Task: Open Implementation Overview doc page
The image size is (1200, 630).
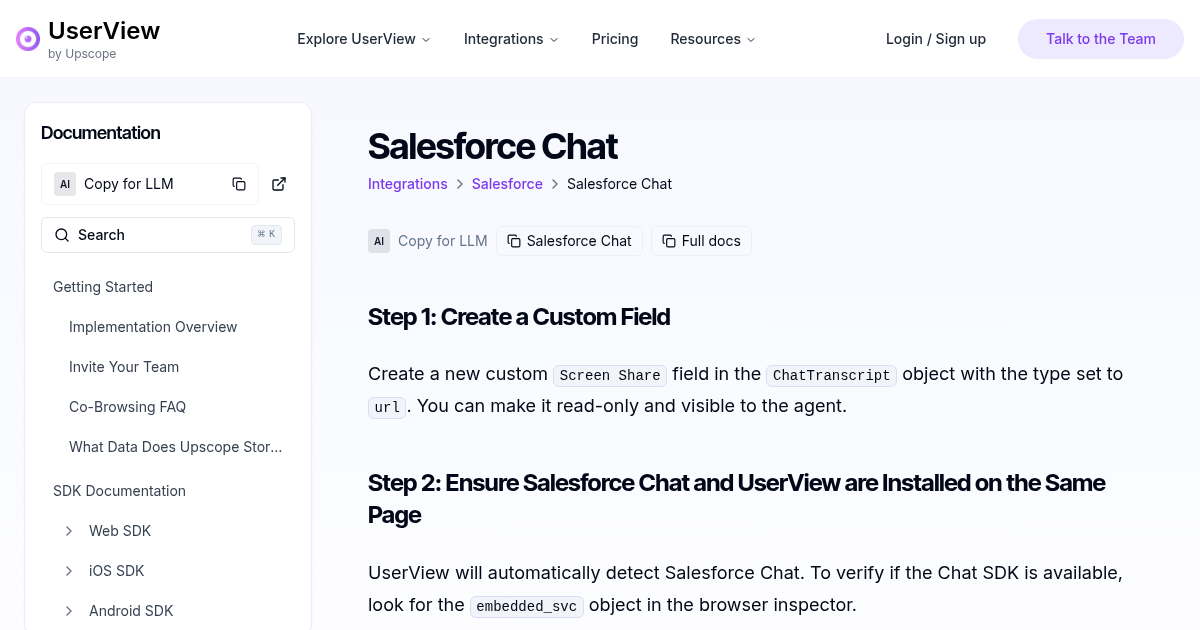Action: (153, 327)
